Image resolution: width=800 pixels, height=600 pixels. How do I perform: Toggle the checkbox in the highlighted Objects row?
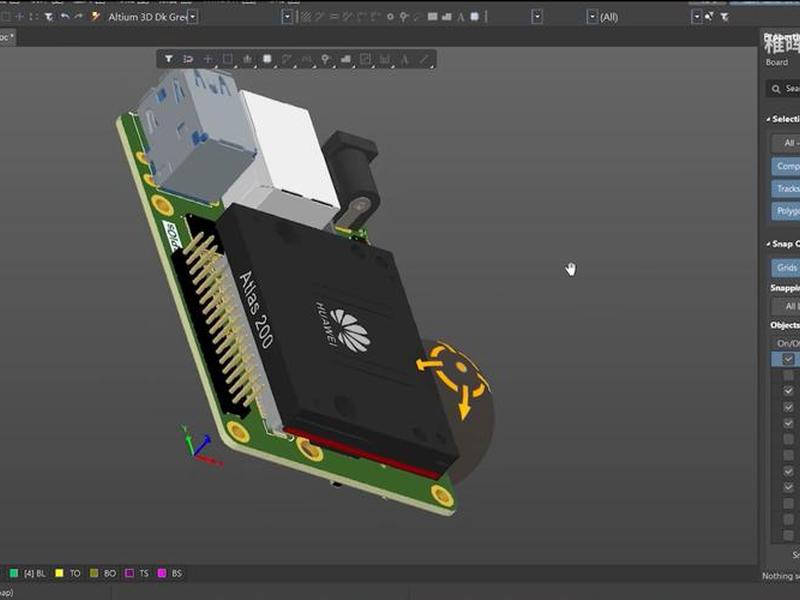(x=788, y=359)
